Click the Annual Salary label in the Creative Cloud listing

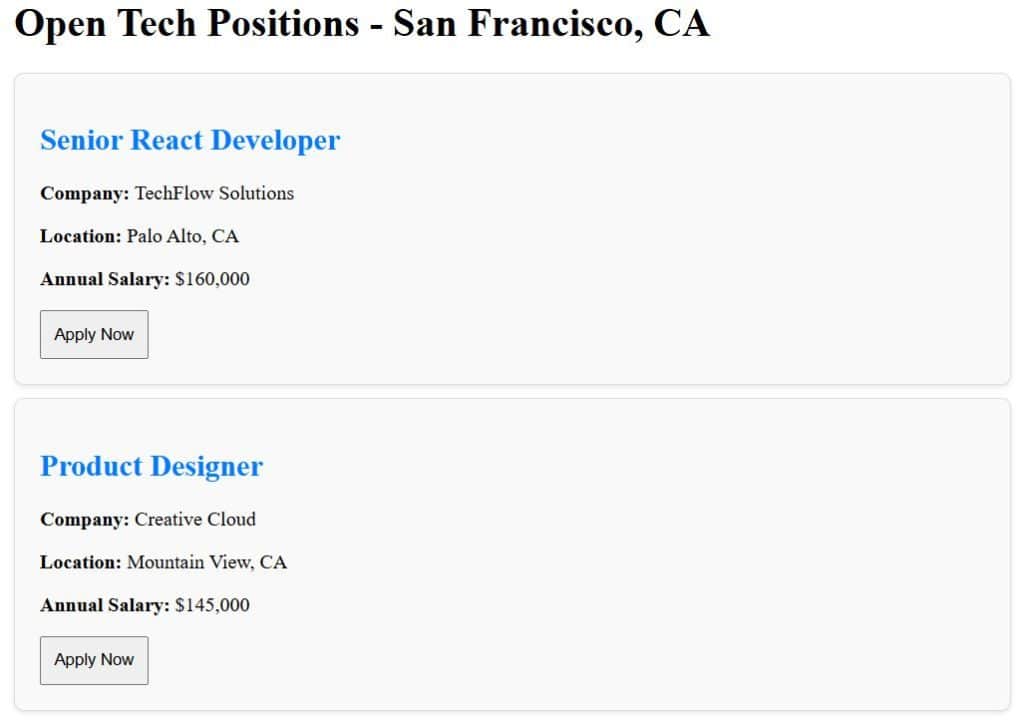click(104, 605)
